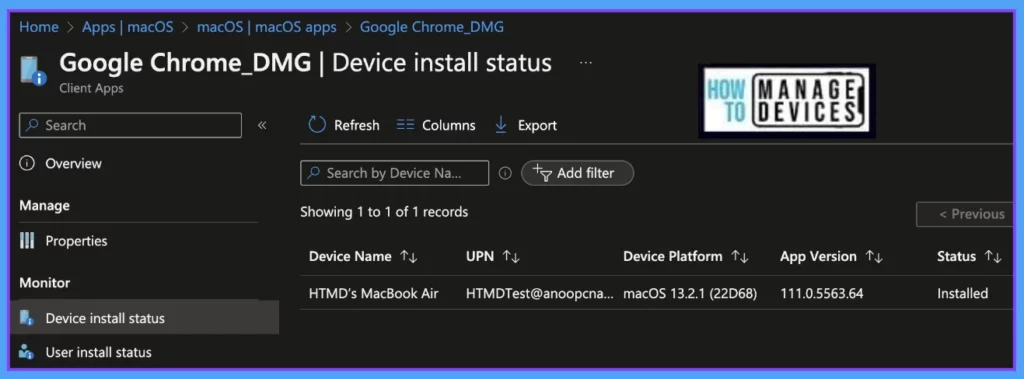Click the Properties bars icon
Screen dimensions: 1024x379
[x=27, y=240]
